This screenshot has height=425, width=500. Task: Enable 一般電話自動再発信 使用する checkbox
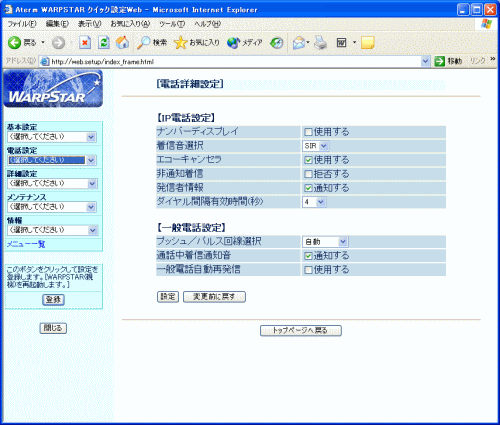pyautogui.click(x=308, y=270)
